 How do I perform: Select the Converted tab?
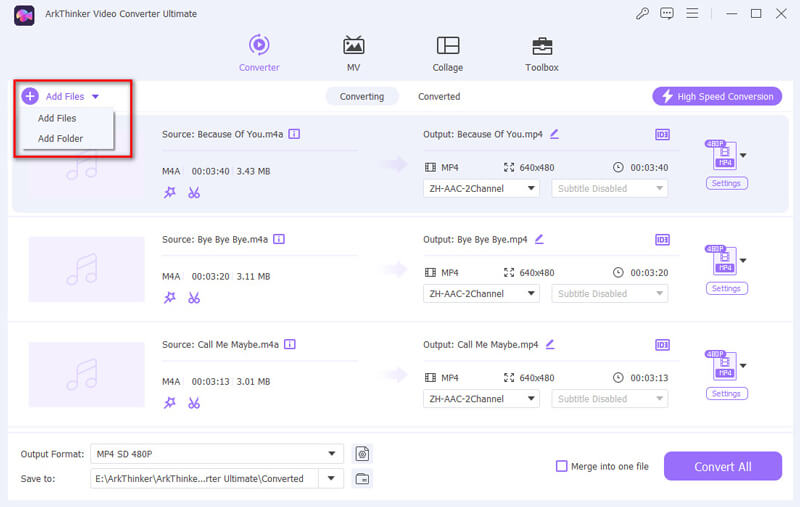tap(439, 96)
